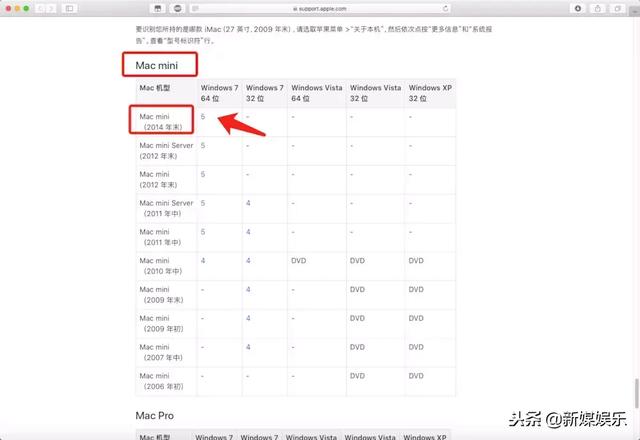
Task: Open Windows 7 32-bit link 4, Mac mini (2010 年中)
Action: tap(248, 260)
